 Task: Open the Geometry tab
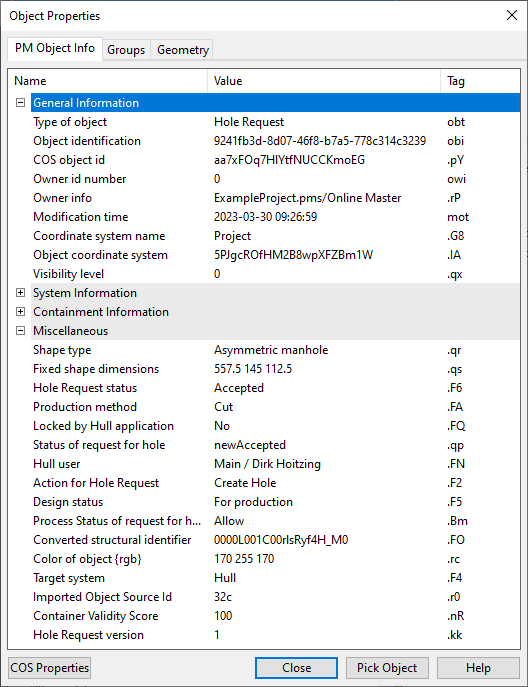pyautogui.click(x=183, y=50)
